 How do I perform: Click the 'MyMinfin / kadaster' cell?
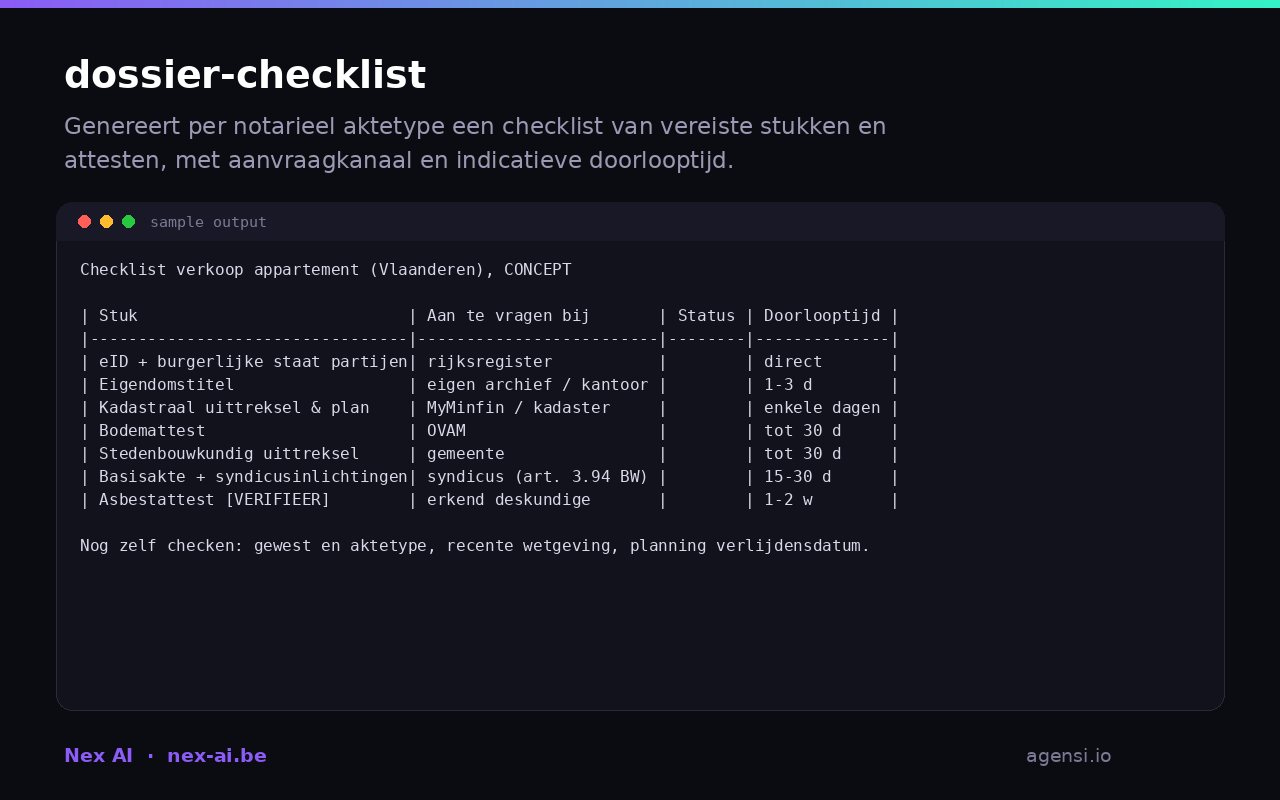(x=518, y=408)
